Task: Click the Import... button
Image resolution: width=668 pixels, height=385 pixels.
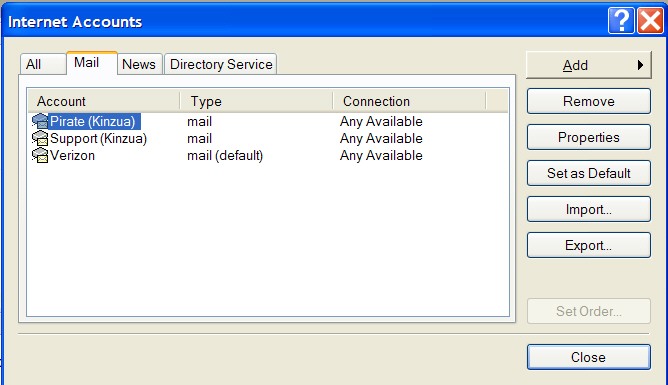Action: pos(589,209)
